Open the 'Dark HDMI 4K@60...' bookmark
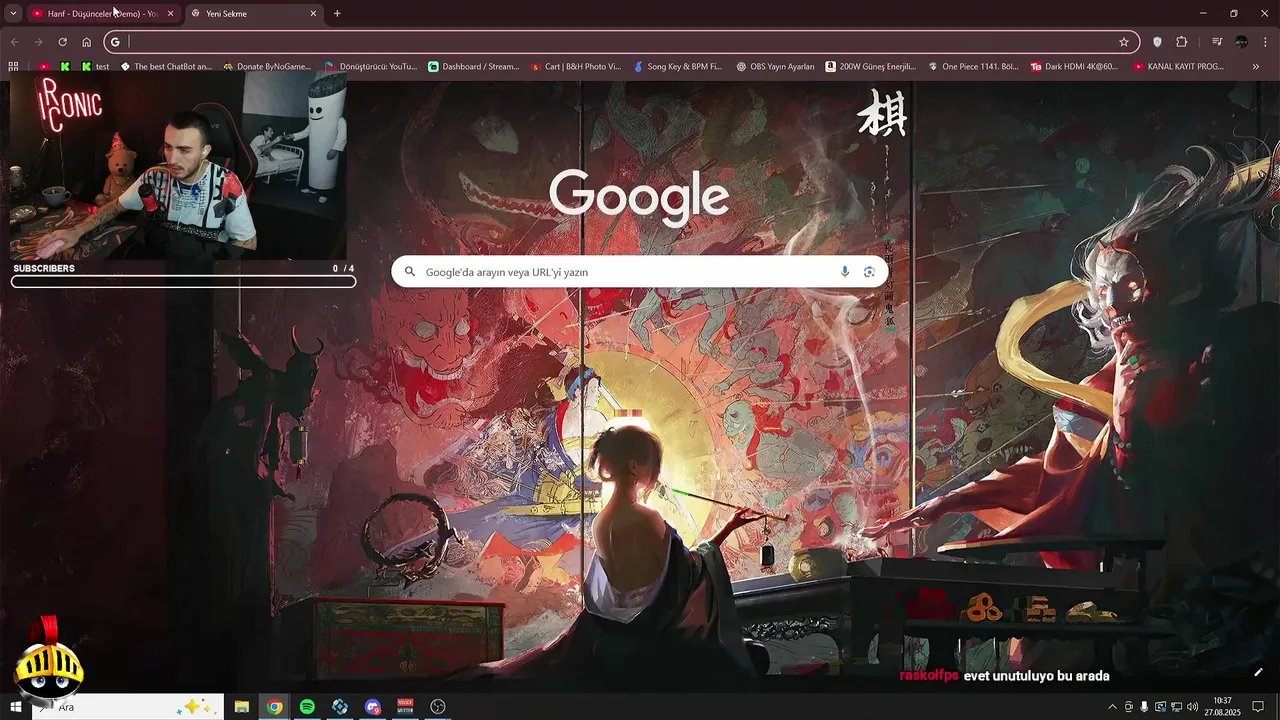The width and height of the screenshot is (1280, 720). (x=1075, y=67)
